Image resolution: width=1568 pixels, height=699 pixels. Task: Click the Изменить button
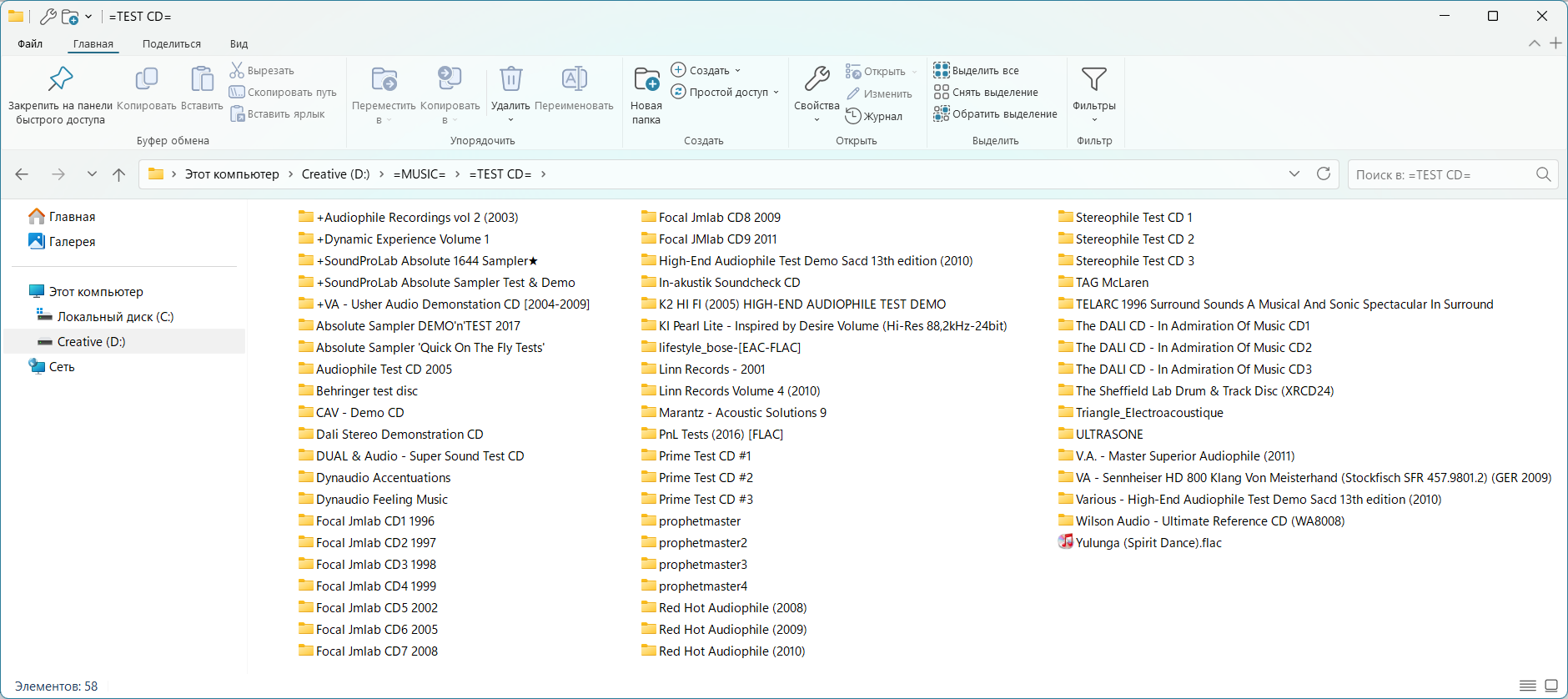pos(879,94)
